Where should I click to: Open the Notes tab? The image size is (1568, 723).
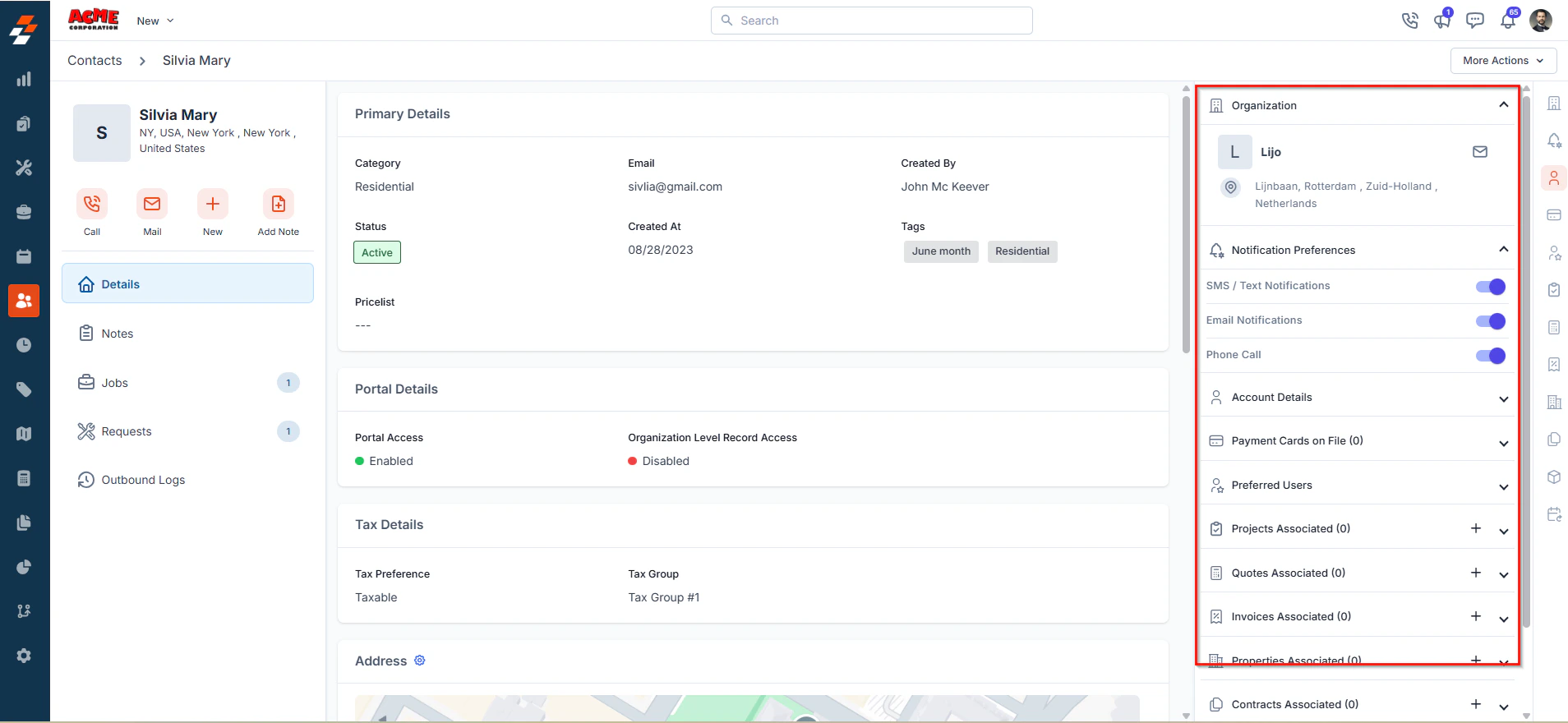click(187, 334)
